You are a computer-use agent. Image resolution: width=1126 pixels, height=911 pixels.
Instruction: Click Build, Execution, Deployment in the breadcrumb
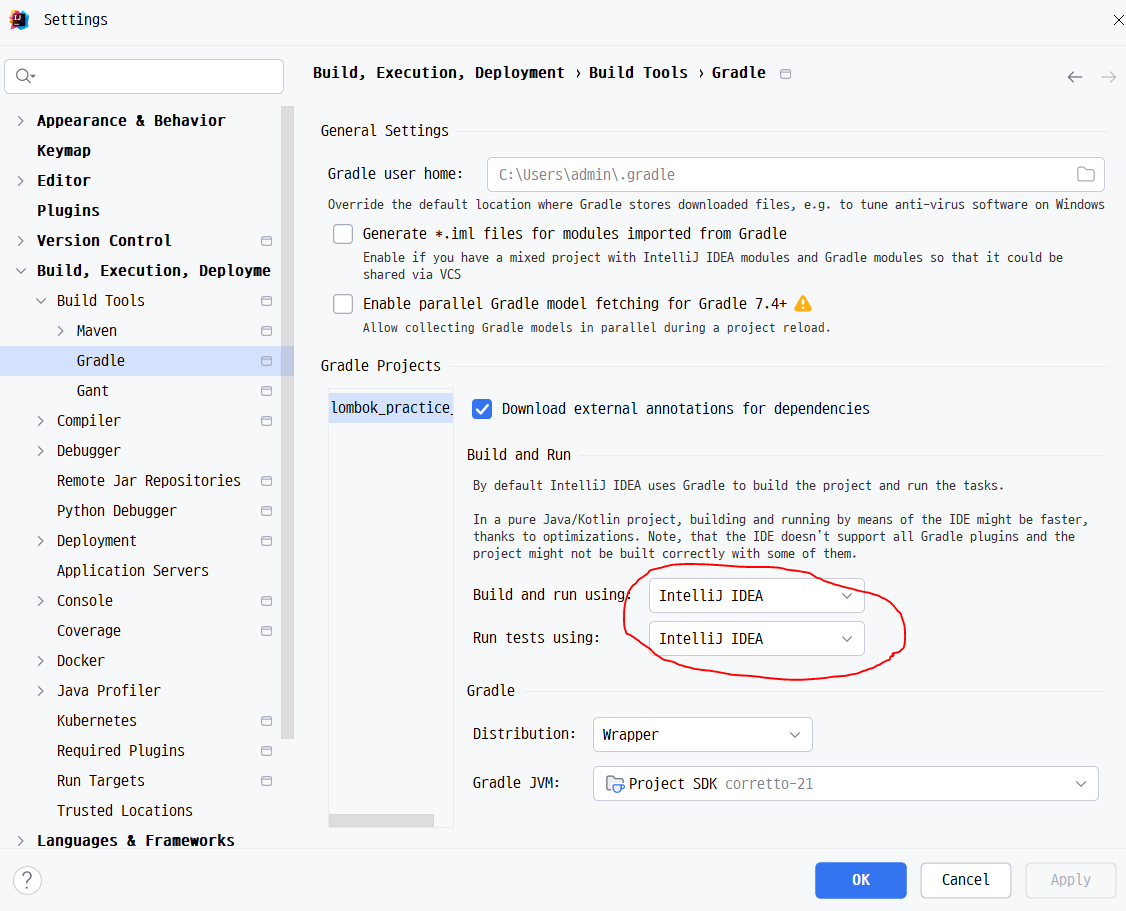coord(438,73)
